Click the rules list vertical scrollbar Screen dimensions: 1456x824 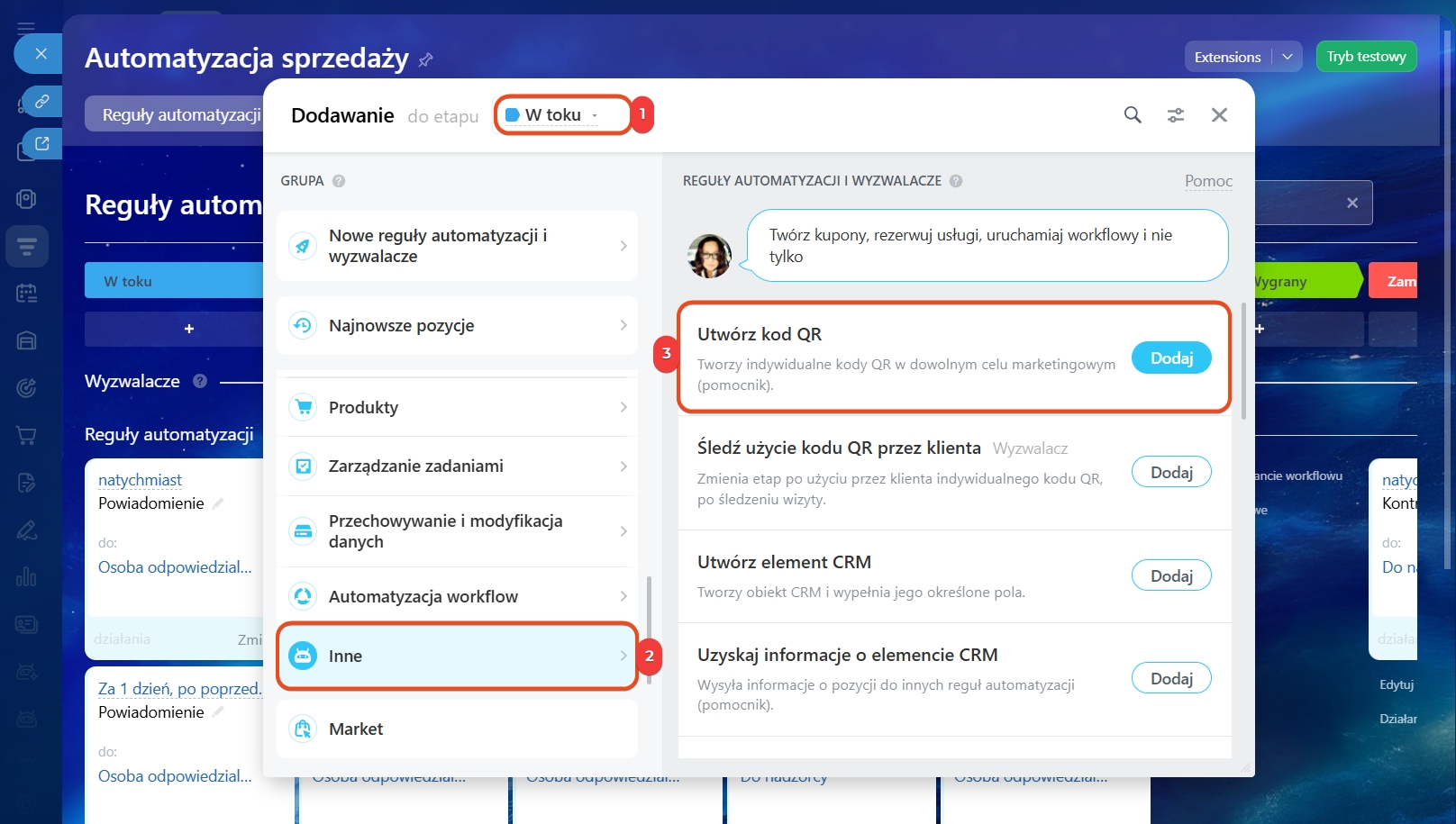click(1244, 361)
